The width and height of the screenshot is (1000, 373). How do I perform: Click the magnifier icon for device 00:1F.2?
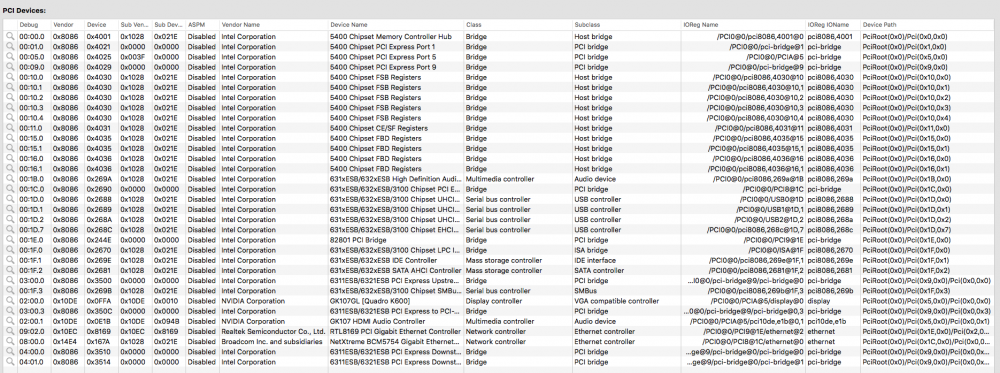click(x=10, y=271)
